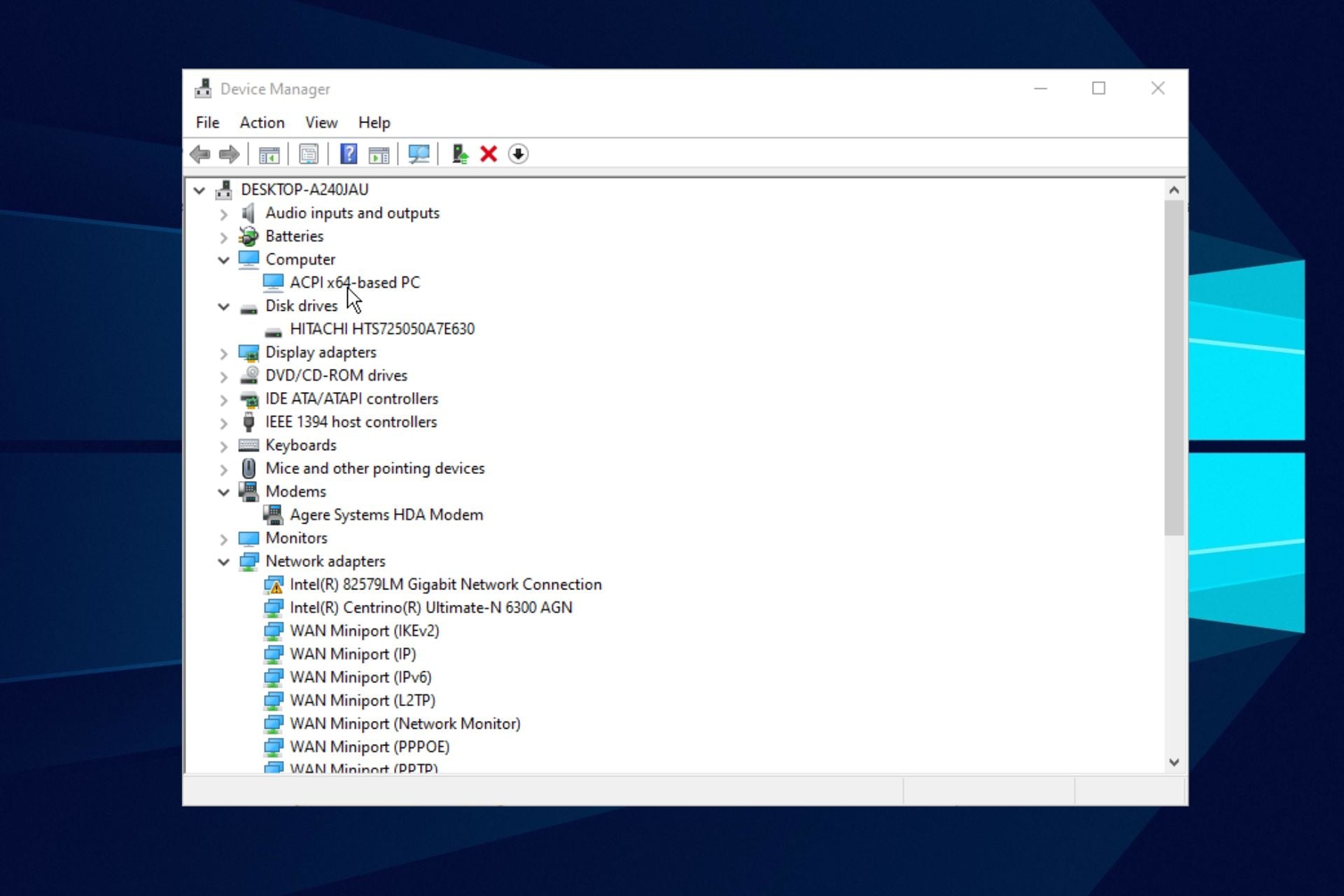Collapse the Modems category
This screenshot has height=896, width=1344.
pyautogui.click(x=223, y=492)
